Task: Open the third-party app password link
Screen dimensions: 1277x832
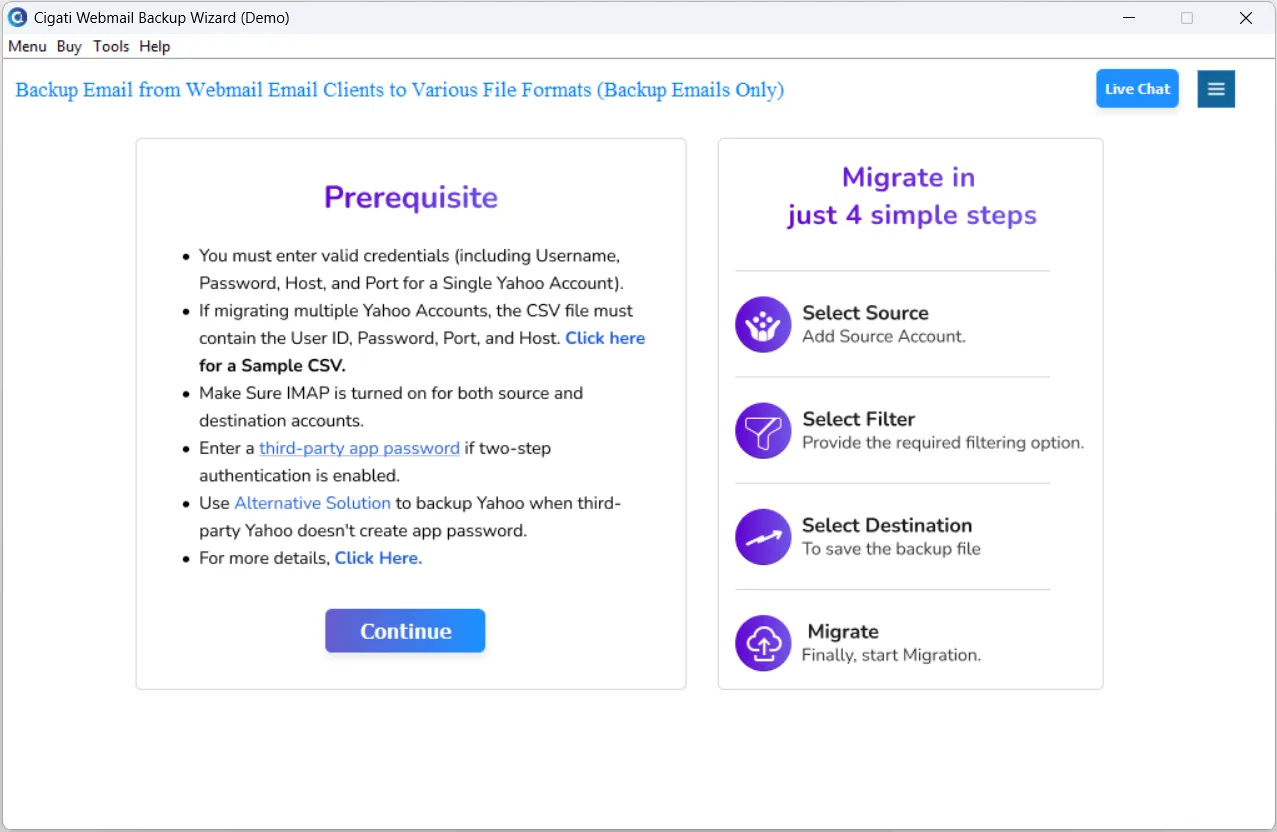Action: [359, 448]
